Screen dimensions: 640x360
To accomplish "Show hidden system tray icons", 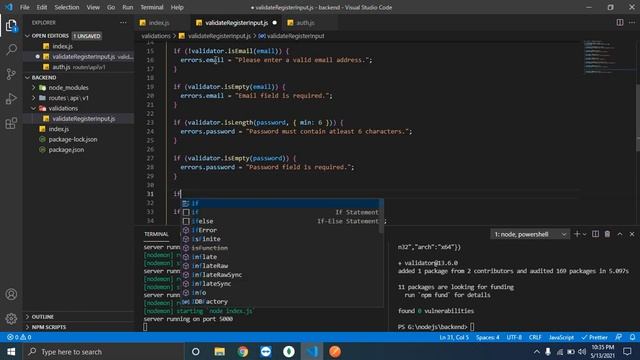I will pyautogui.click(x=537, y=351).
